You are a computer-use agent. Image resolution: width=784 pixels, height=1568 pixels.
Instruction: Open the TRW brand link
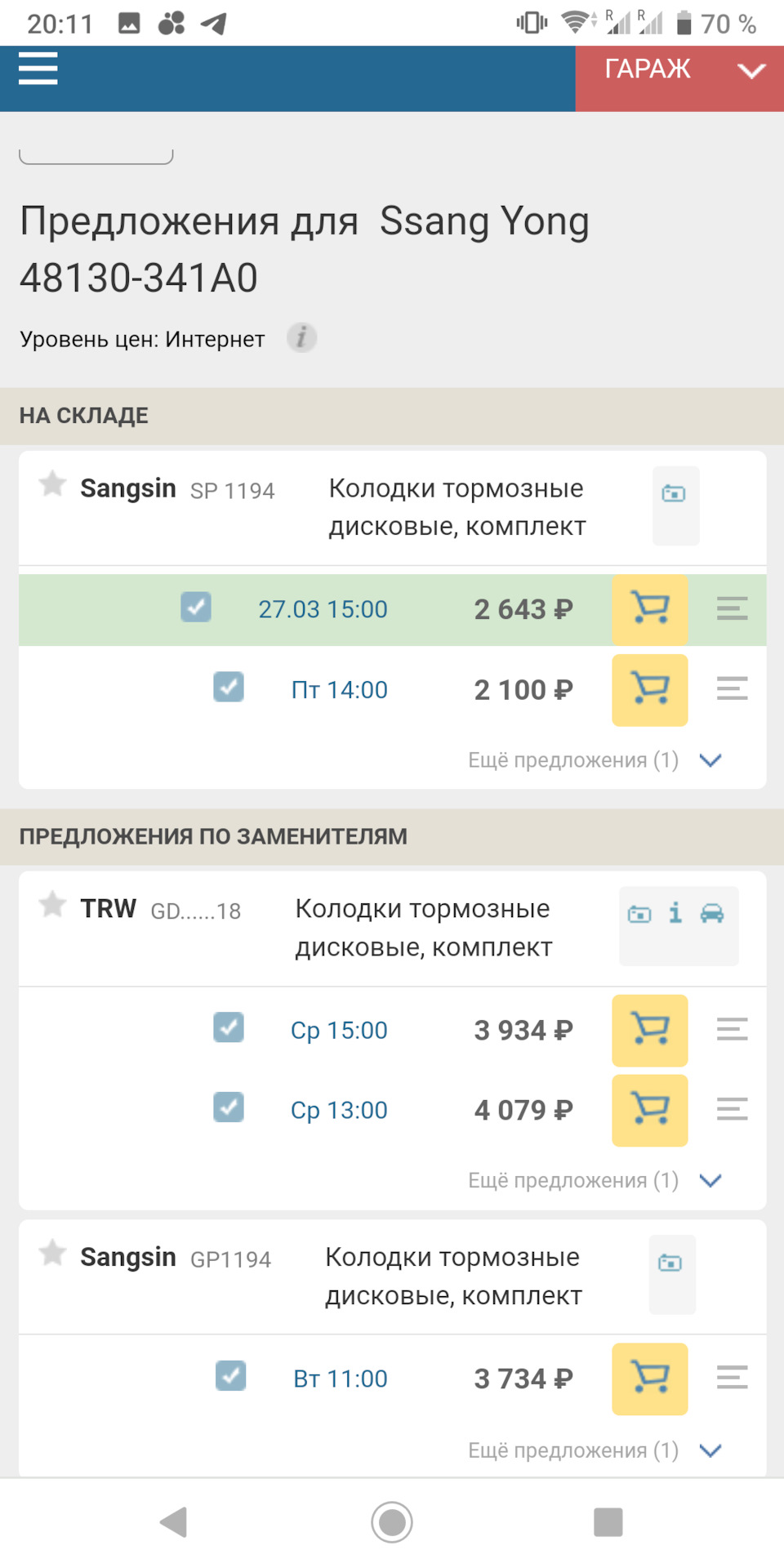point(108,909)
